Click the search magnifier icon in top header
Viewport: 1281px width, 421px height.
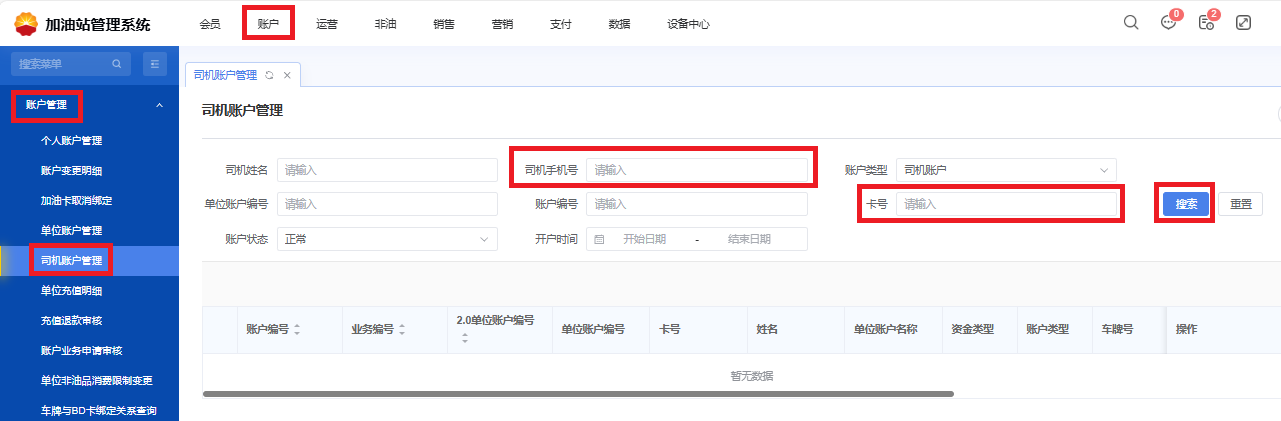click(1131, 23)
